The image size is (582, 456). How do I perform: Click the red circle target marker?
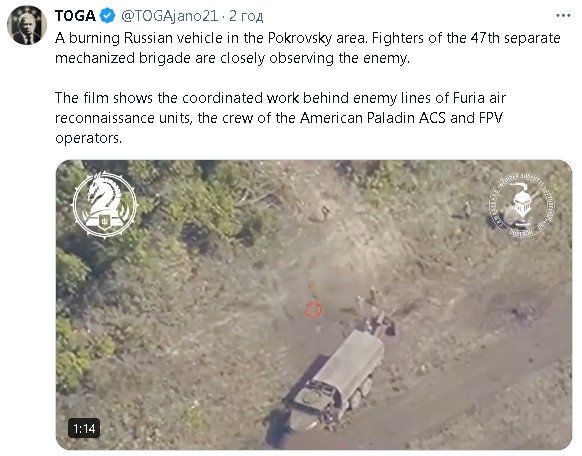tap(314, 309)
